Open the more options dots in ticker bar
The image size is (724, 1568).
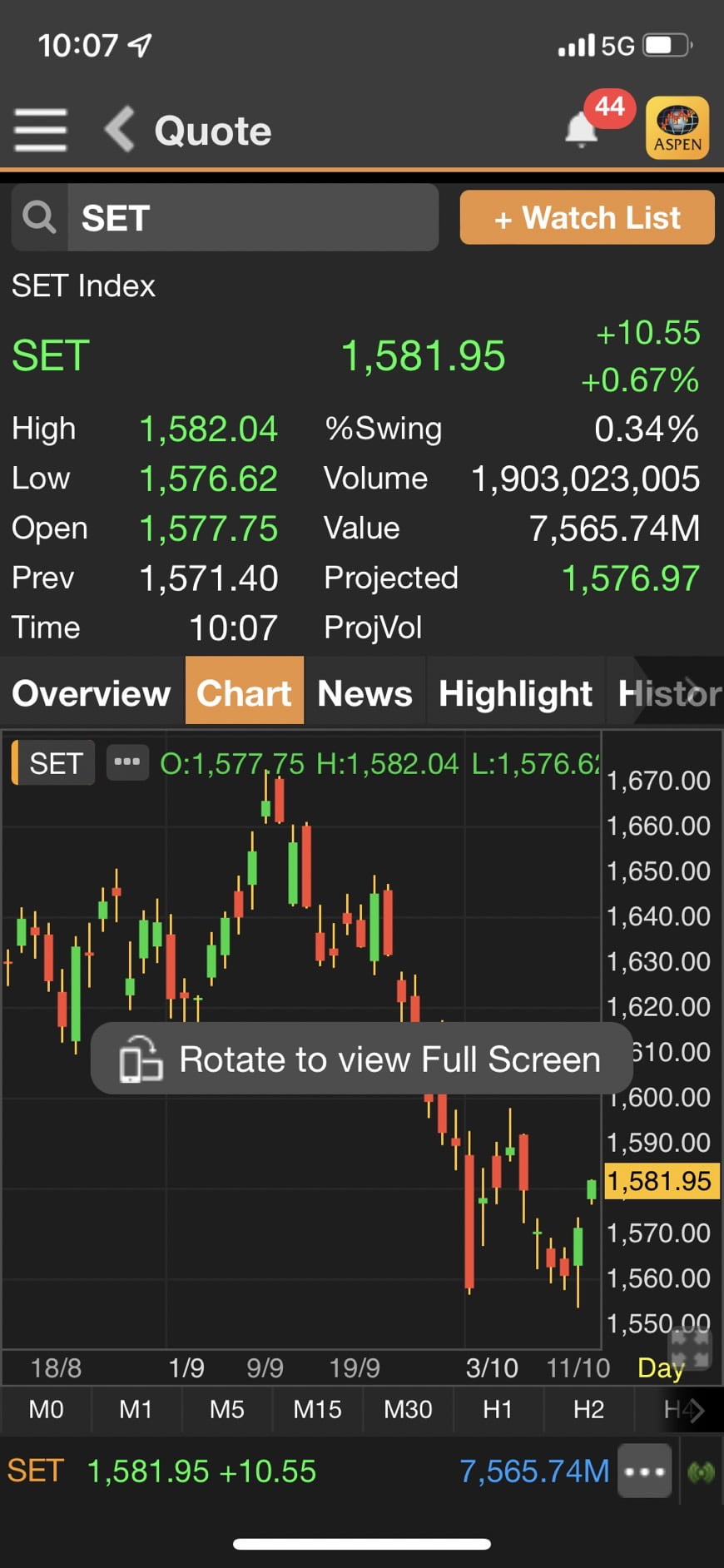click(x=645, y=1471)
